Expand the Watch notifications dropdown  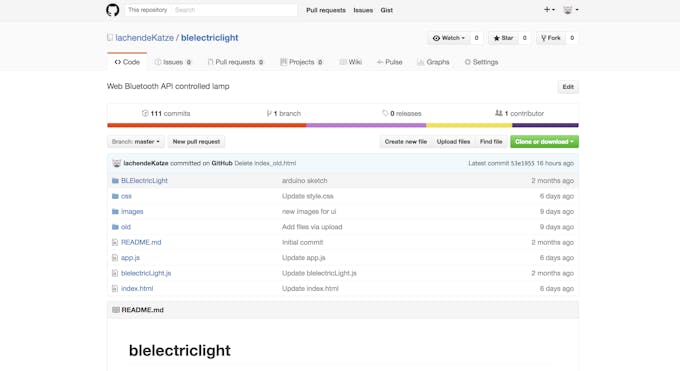point(449,38)
